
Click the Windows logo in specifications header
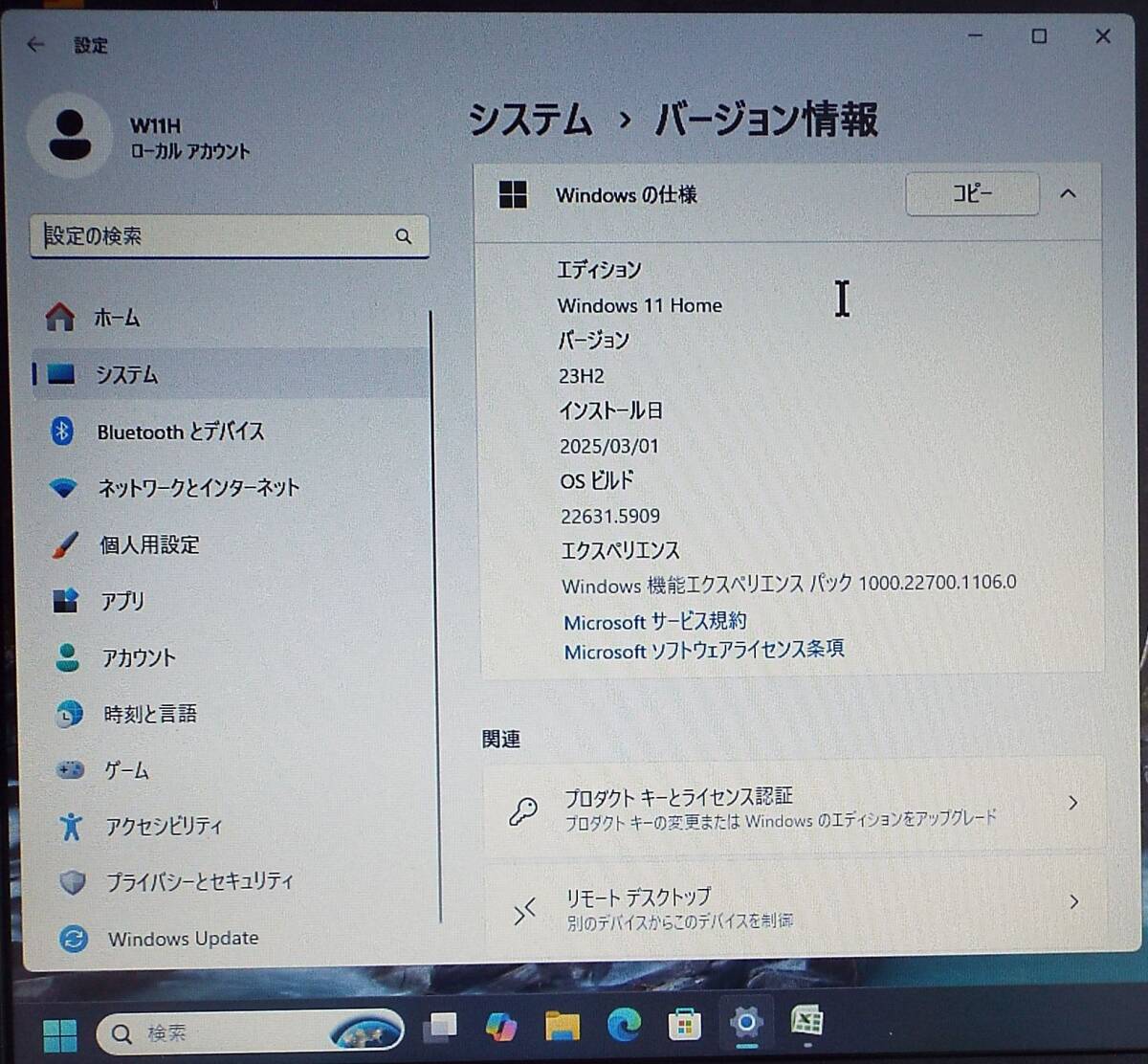point(513,194)
